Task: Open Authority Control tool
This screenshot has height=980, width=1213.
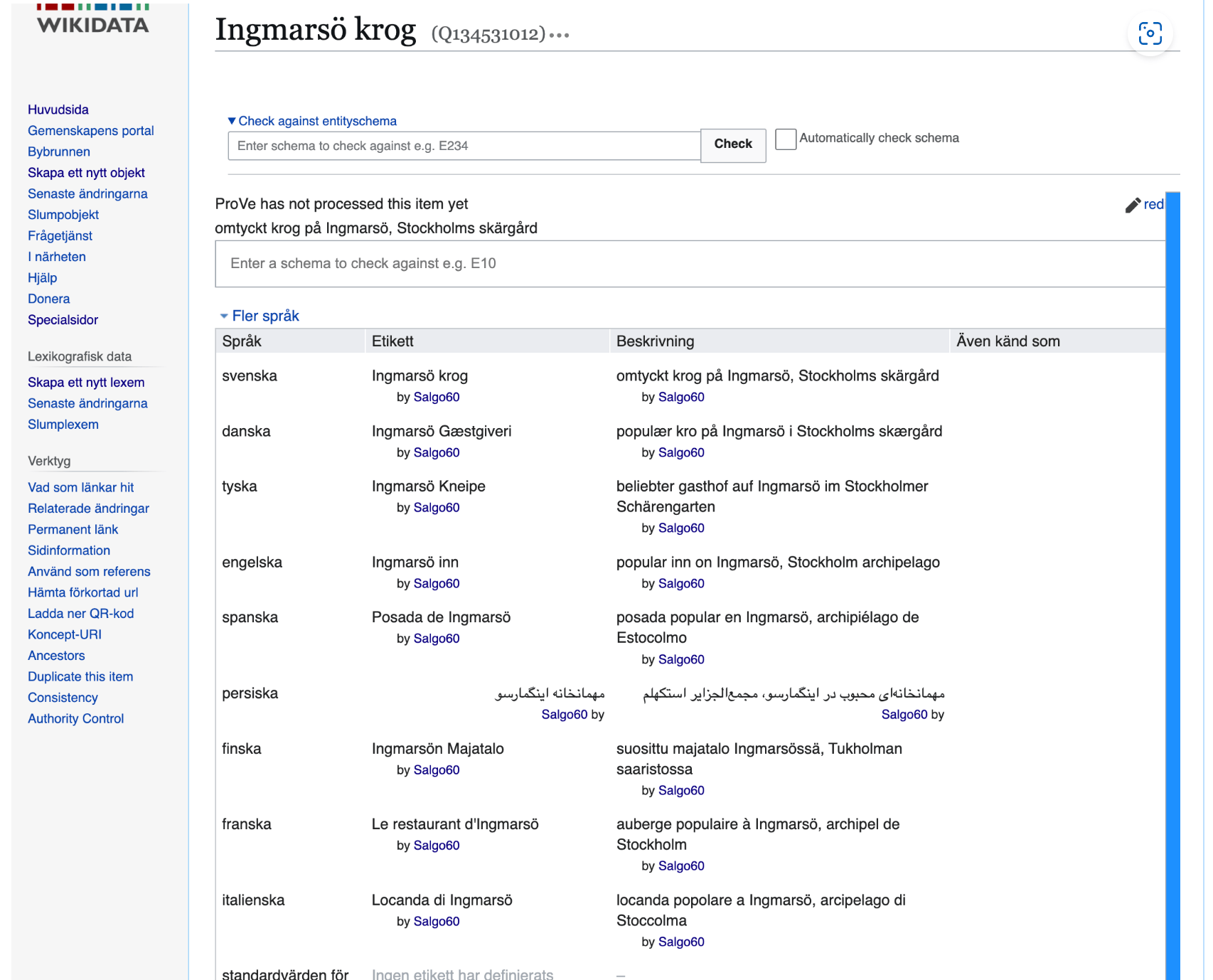Action: [75, 719]
